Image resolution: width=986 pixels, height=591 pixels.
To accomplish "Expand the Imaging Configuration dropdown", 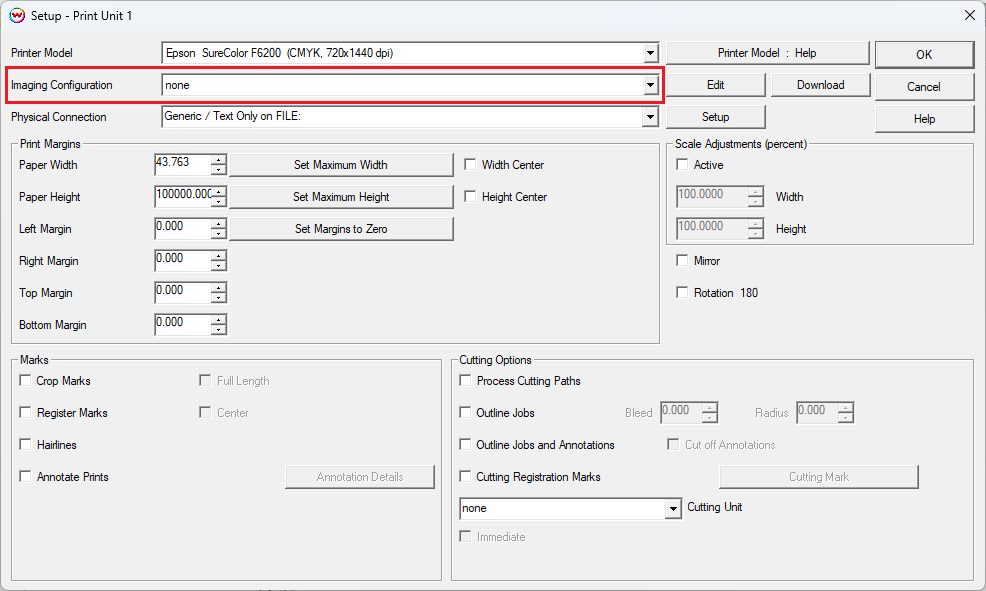I will tap(650, 85).
